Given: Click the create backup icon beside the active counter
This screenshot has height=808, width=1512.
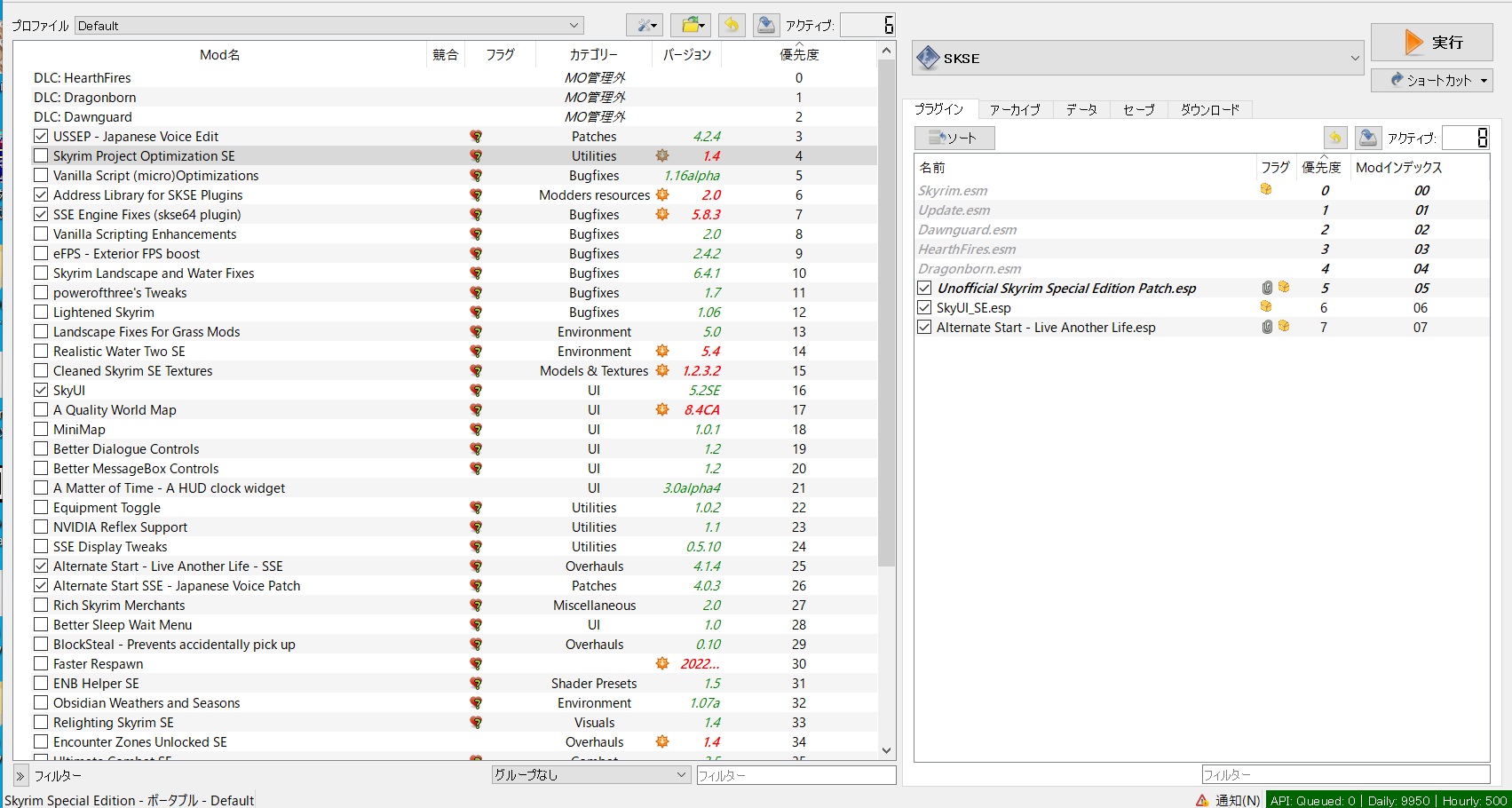Looking at the screenshot, I should pos(765,25).
